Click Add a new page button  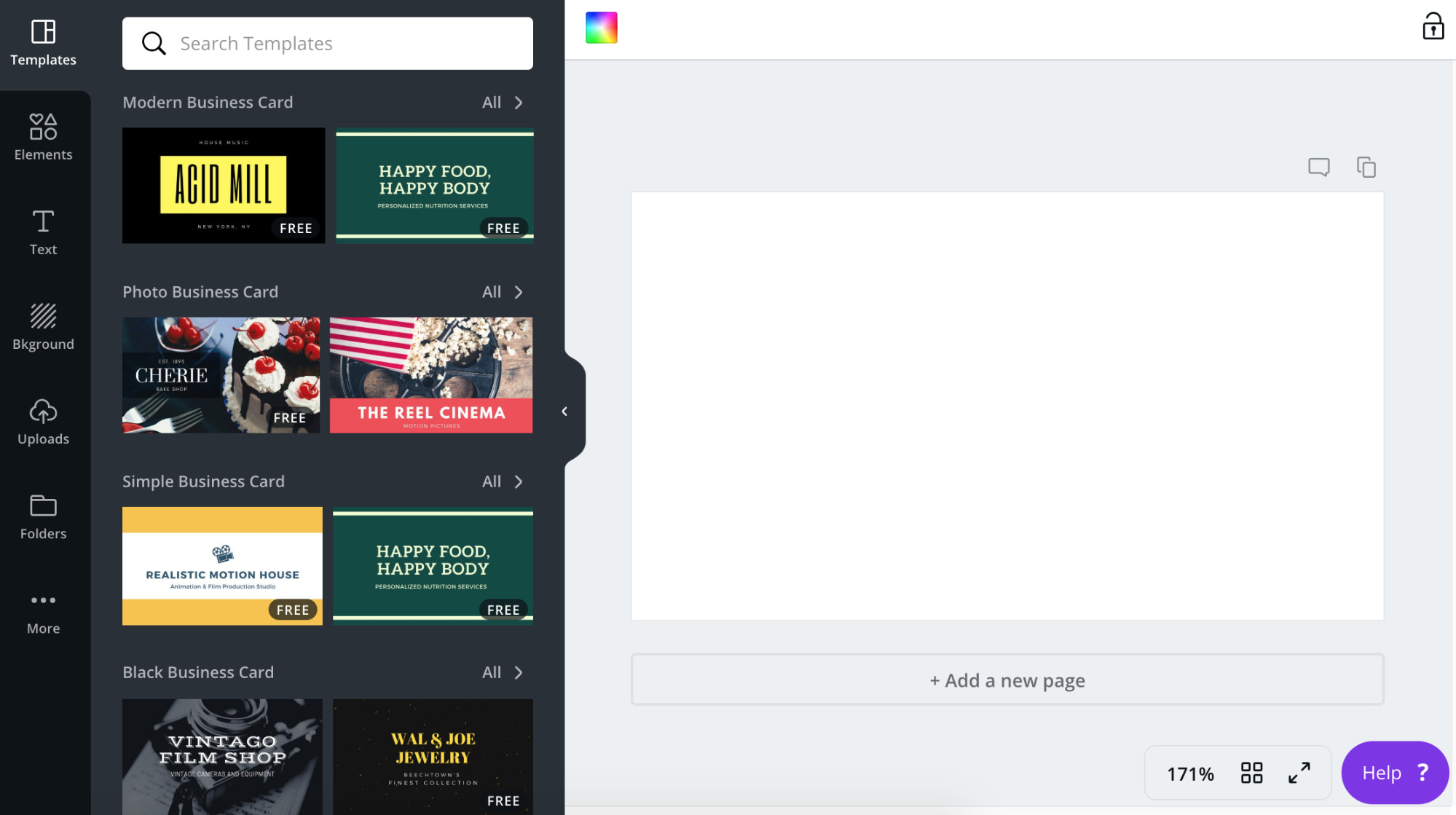[x=1007, y=680]
